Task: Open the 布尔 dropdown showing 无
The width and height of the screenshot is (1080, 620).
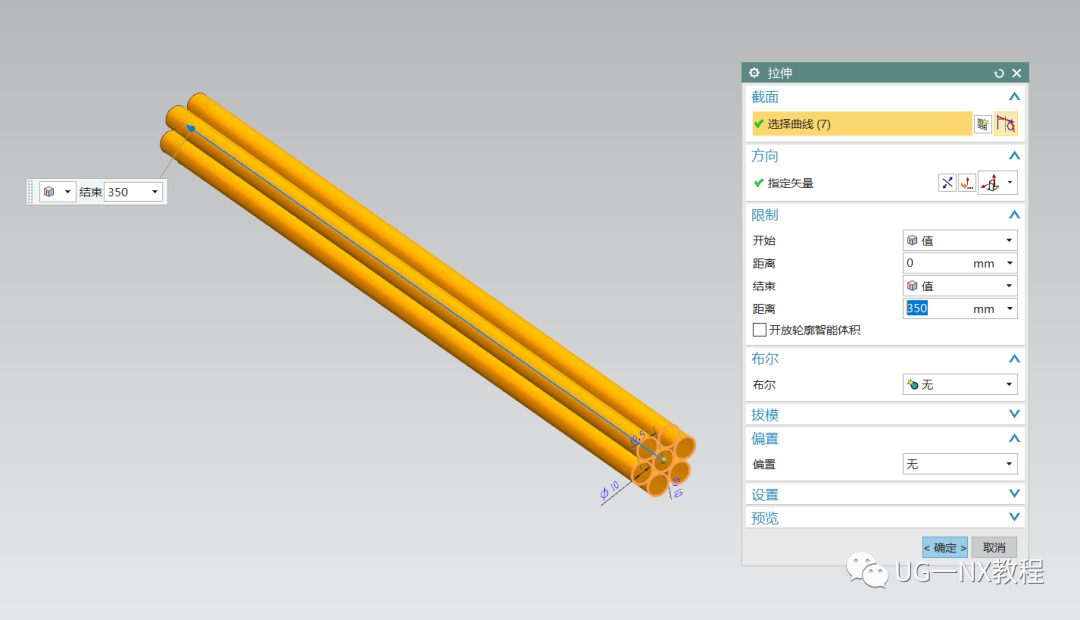Action: pos(1008,384)
